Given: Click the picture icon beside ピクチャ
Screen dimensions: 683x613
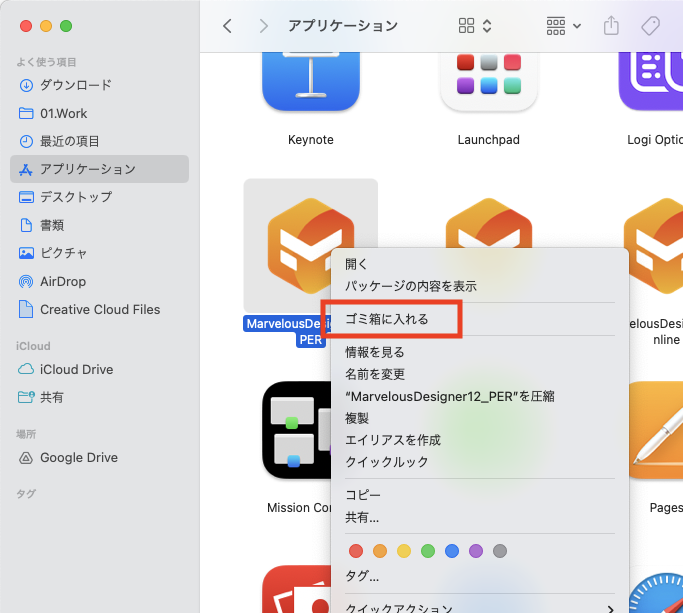Looking at the screenshot, I should 26,253.
